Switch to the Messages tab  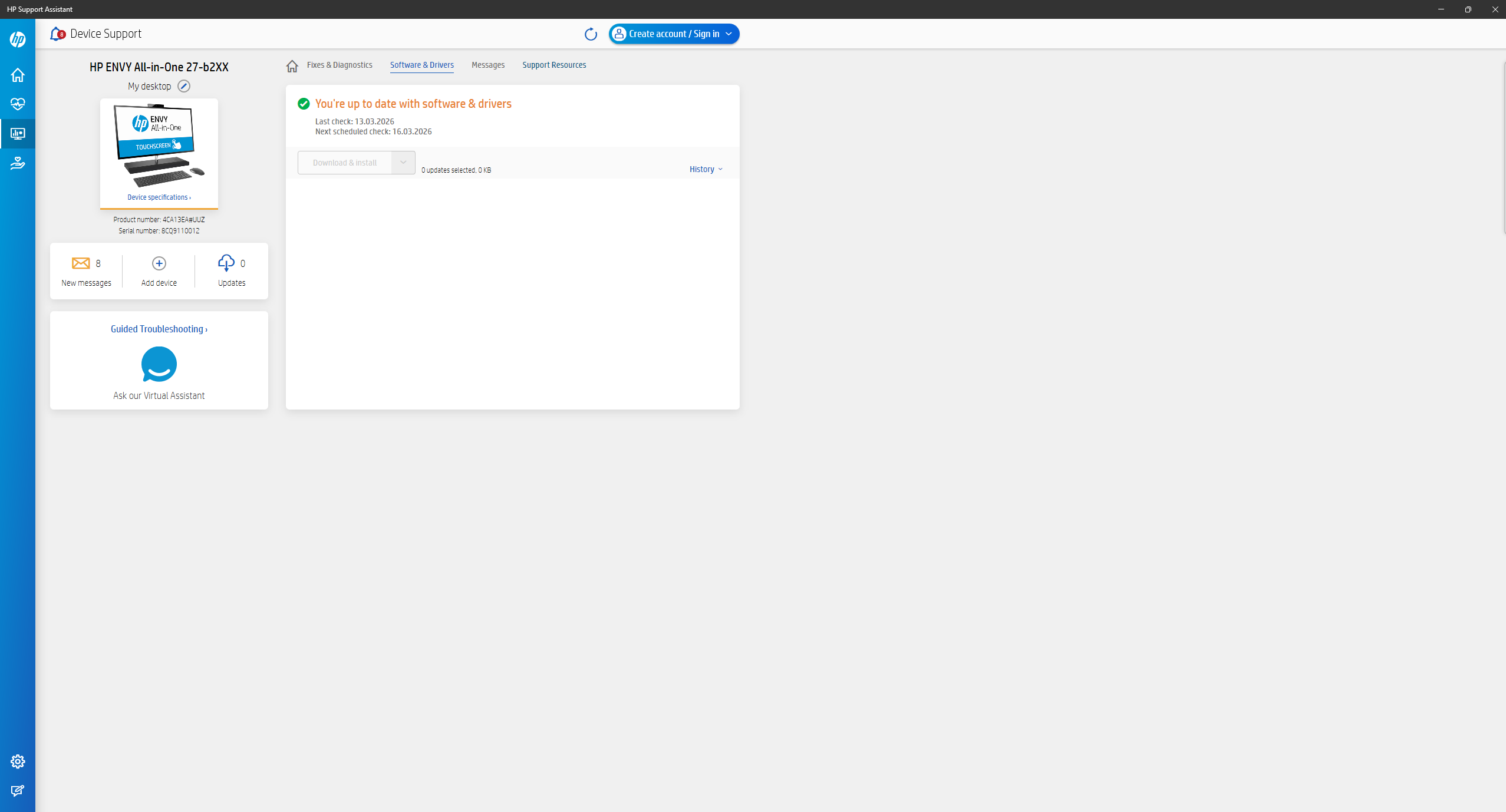(487, 65)
